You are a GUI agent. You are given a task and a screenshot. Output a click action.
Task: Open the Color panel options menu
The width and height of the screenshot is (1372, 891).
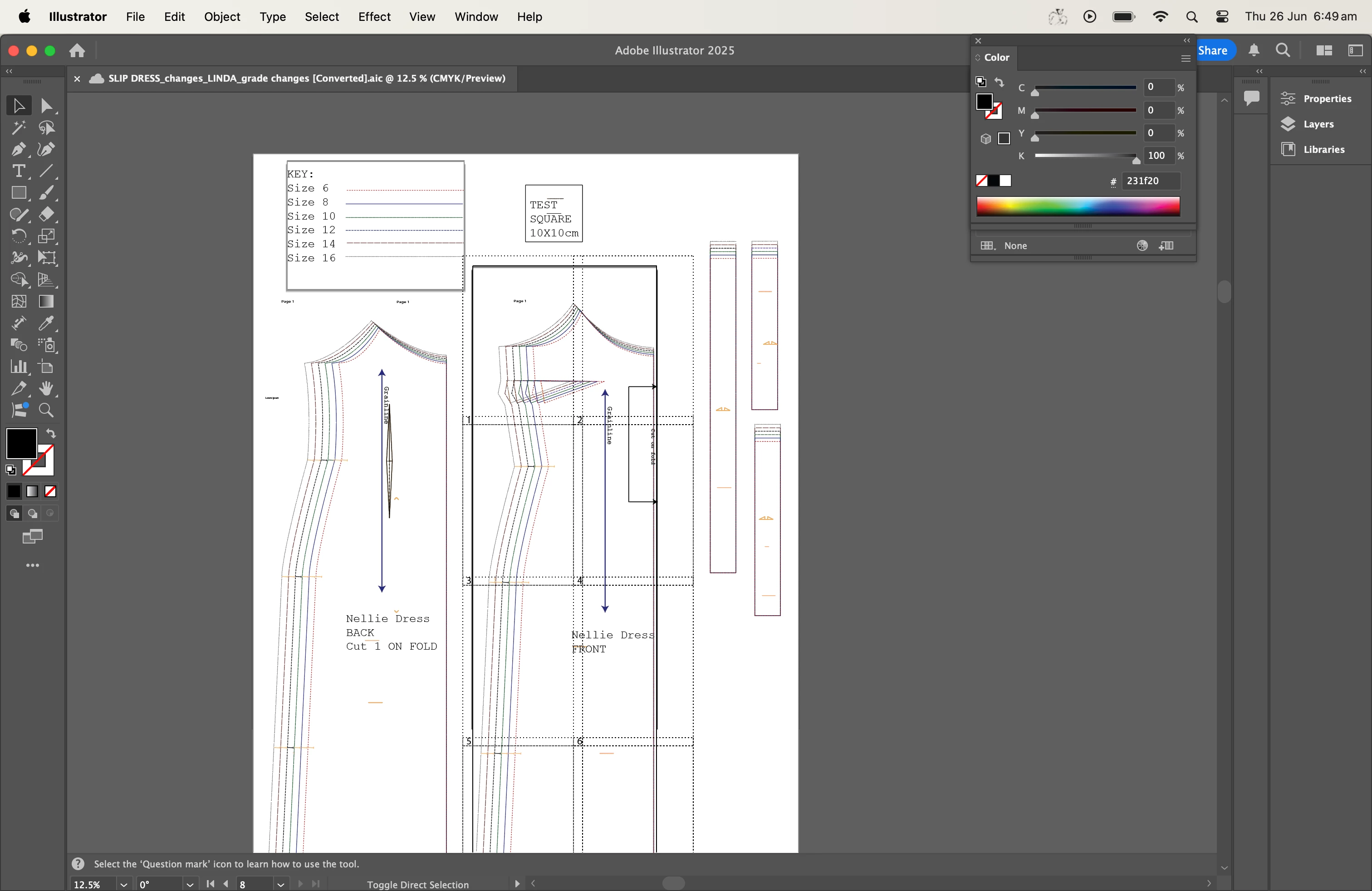coord(1185,58)
